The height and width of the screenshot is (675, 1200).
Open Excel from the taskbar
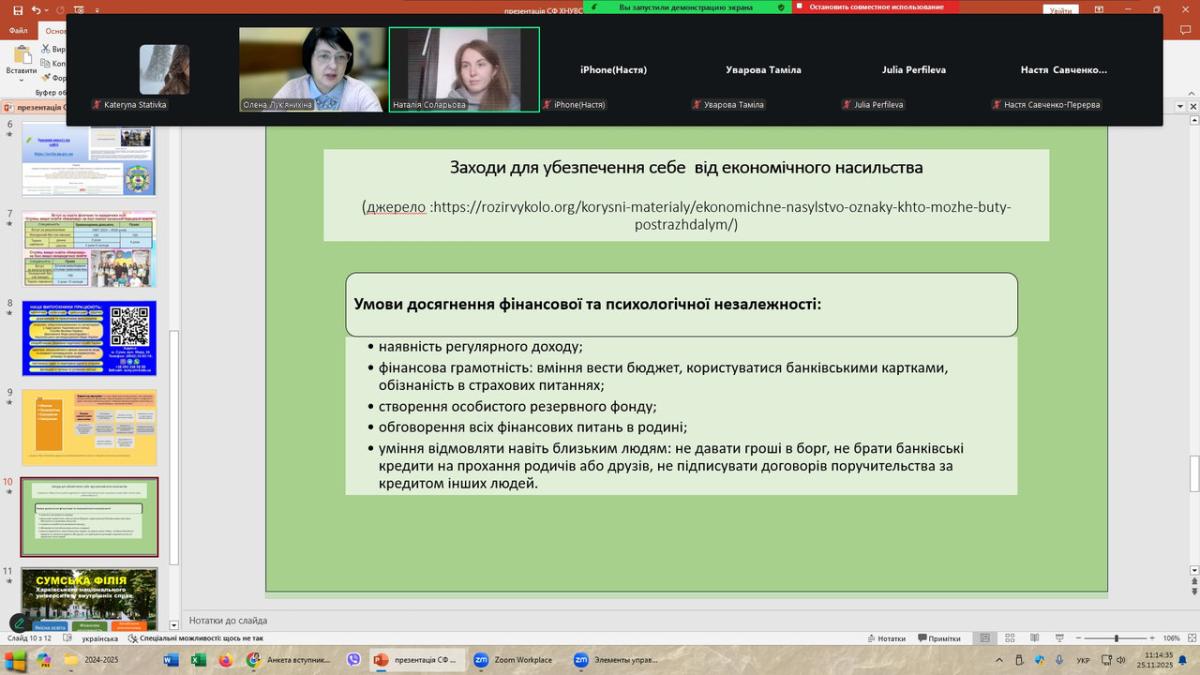(198, 660)
